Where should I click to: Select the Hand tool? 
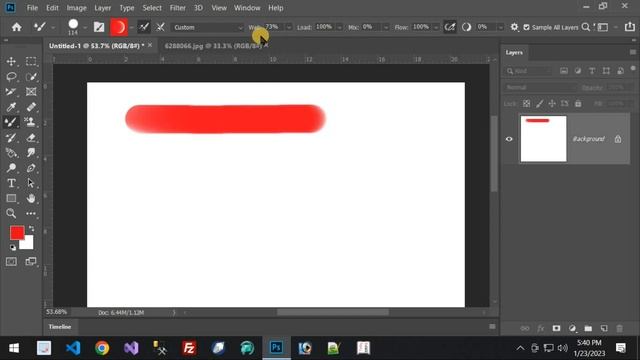(x=31, y=198)
